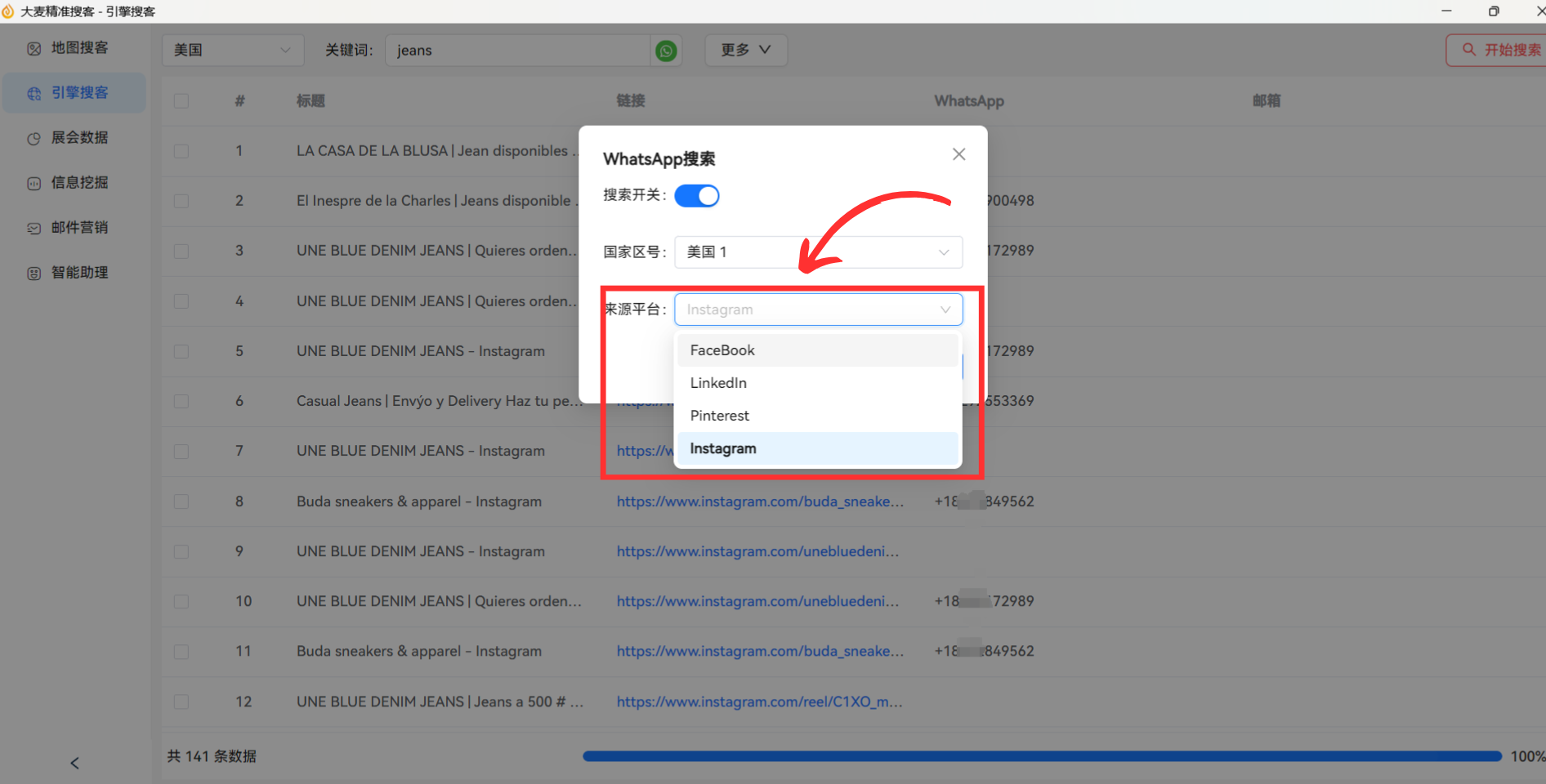1546x784 pixels.
Task: Click 'El Inespre de la Charles' title
Action: 437,201
